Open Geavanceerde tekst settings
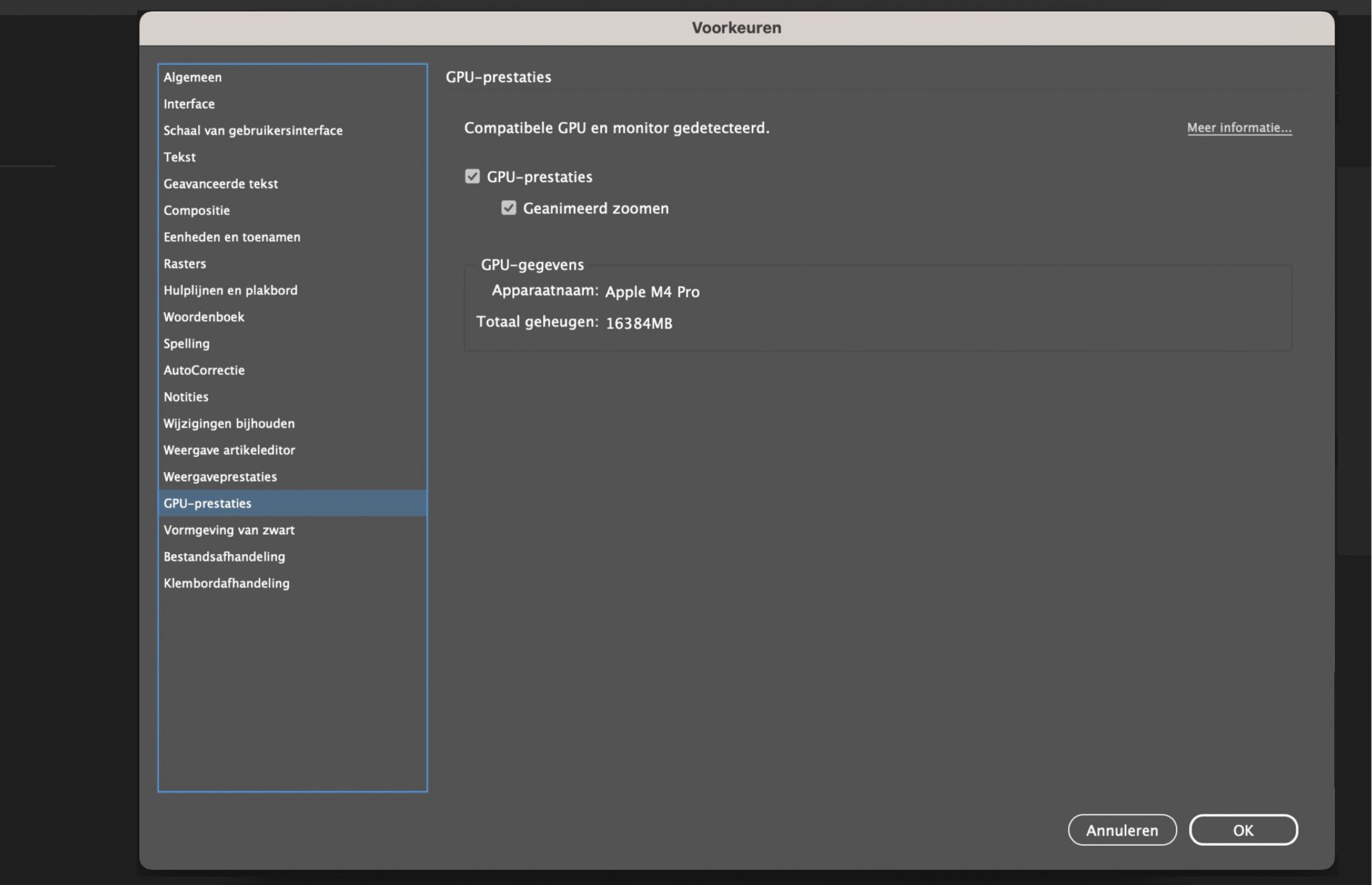 (x=221, y=184)
